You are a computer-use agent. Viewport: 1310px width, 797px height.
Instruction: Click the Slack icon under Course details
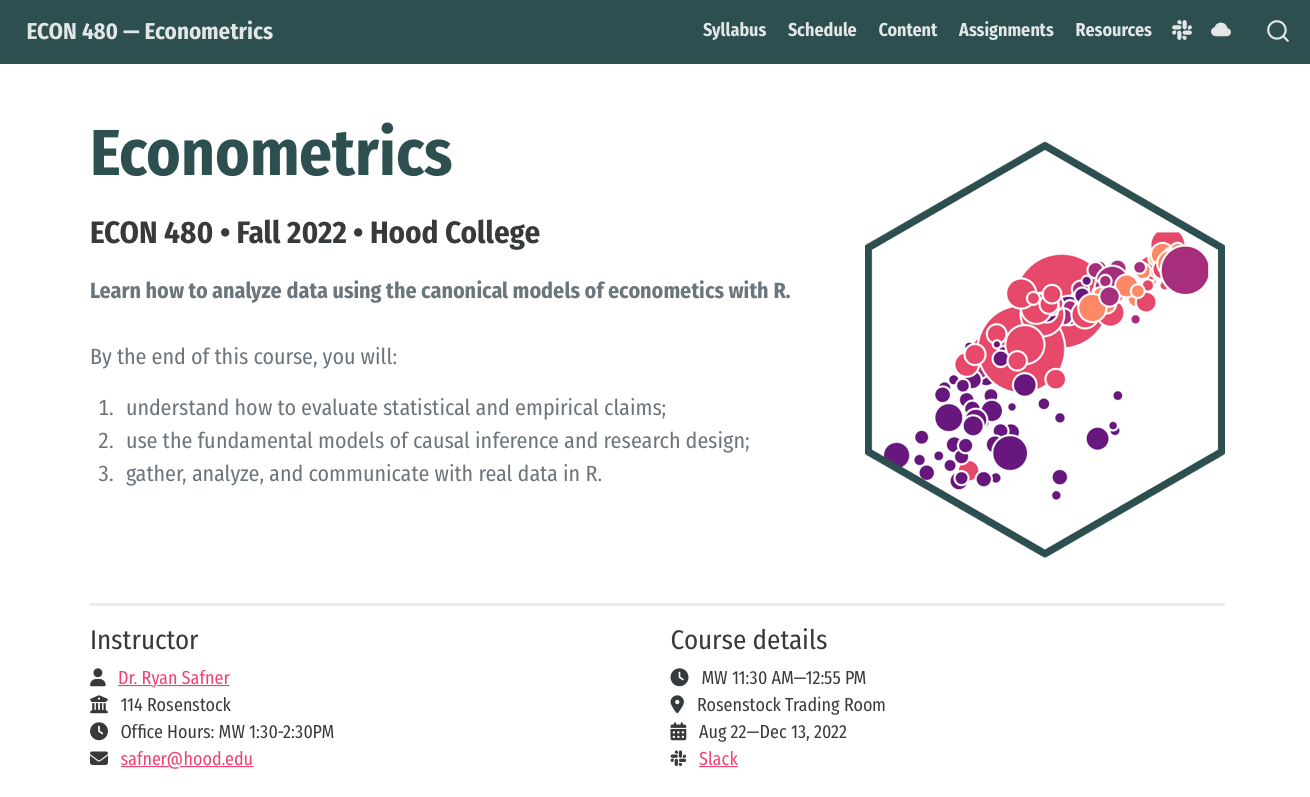point(679,758)
